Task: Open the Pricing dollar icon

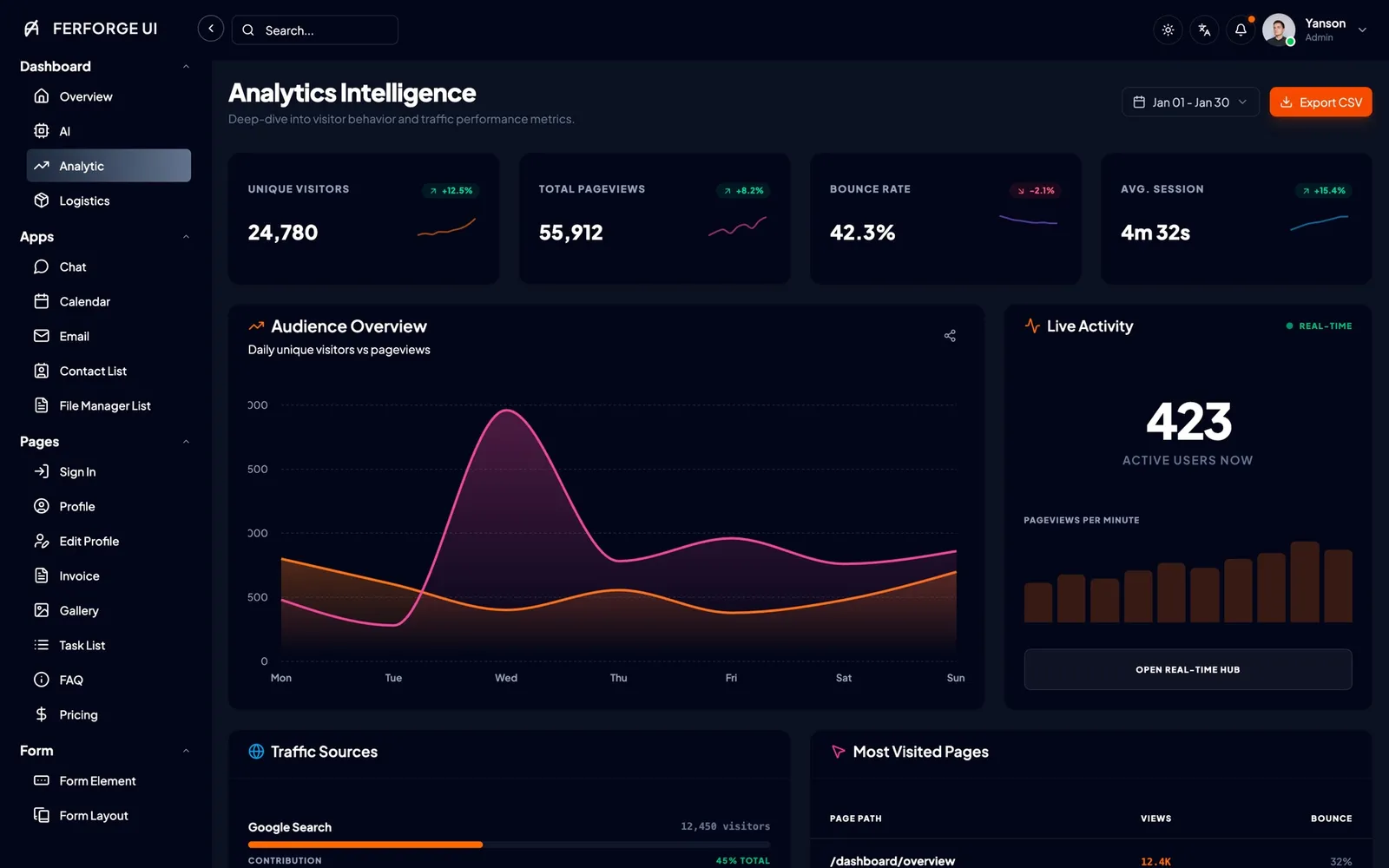Action: (x=41, y=714)
